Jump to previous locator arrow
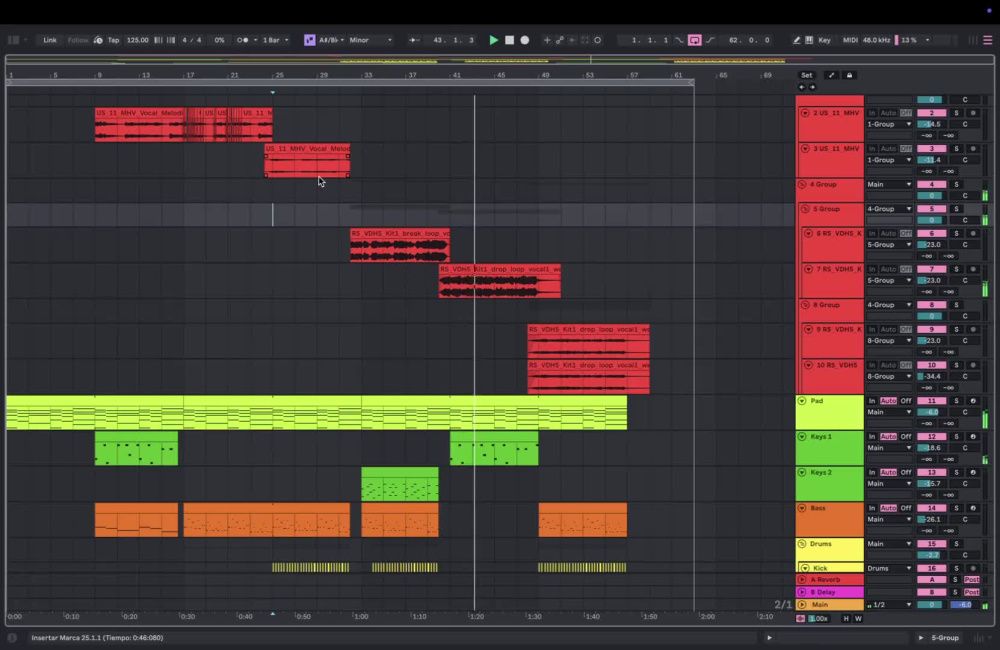The height and width of the screenshot is (650, 1000). (x=802, y=87)
